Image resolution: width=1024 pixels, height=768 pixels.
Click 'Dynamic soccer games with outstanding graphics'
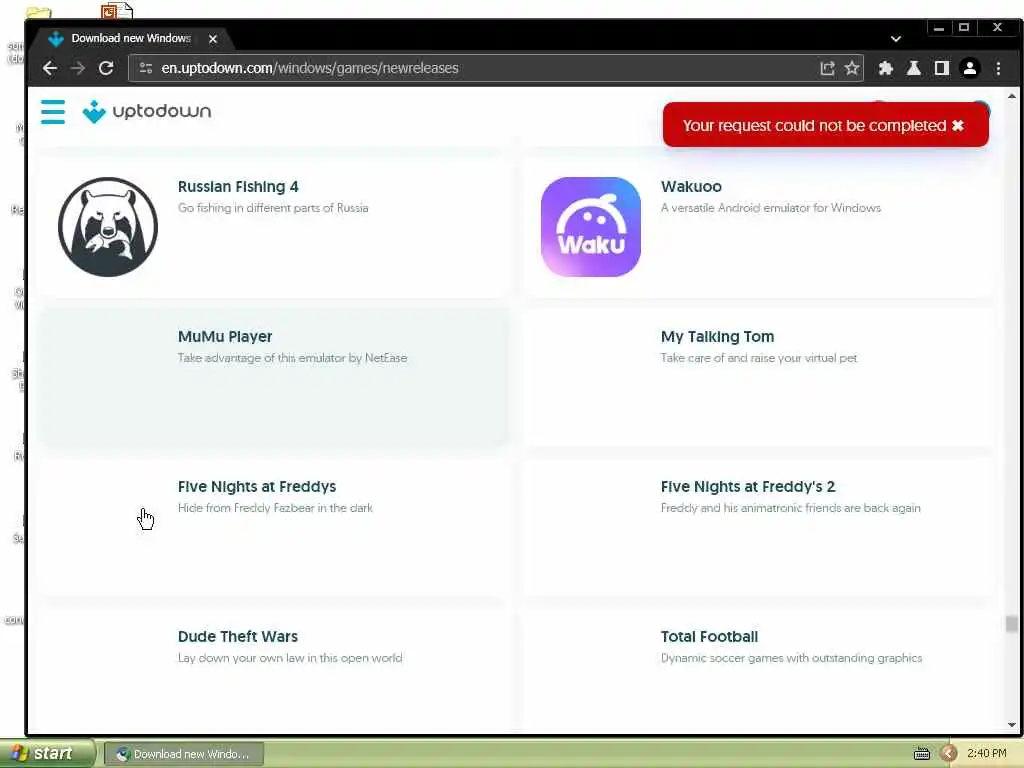[791, 658]
